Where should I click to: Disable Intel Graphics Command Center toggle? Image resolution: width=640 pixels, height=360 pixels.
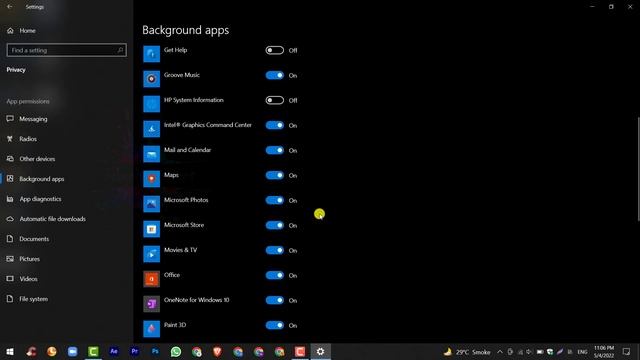click(275, 125)
